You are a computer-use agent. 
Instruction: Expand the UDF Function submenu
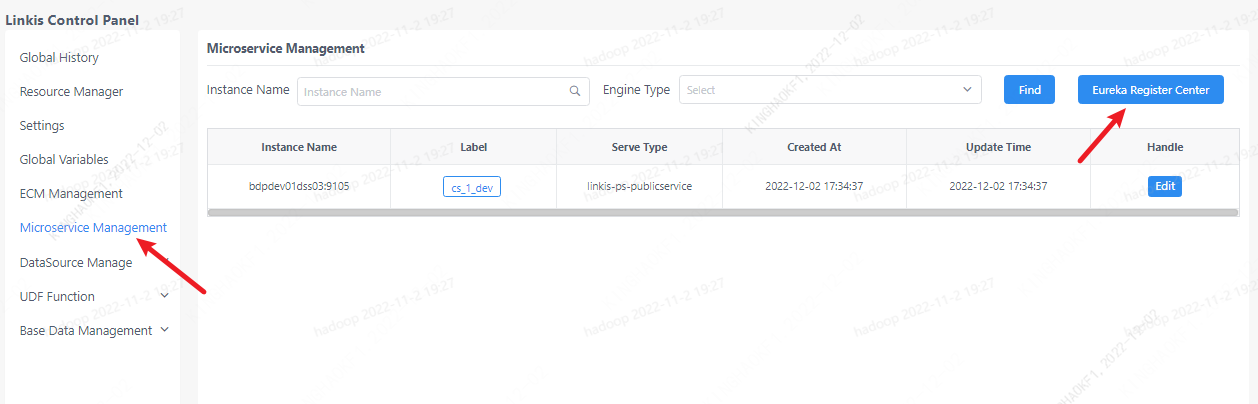point(164,296)
